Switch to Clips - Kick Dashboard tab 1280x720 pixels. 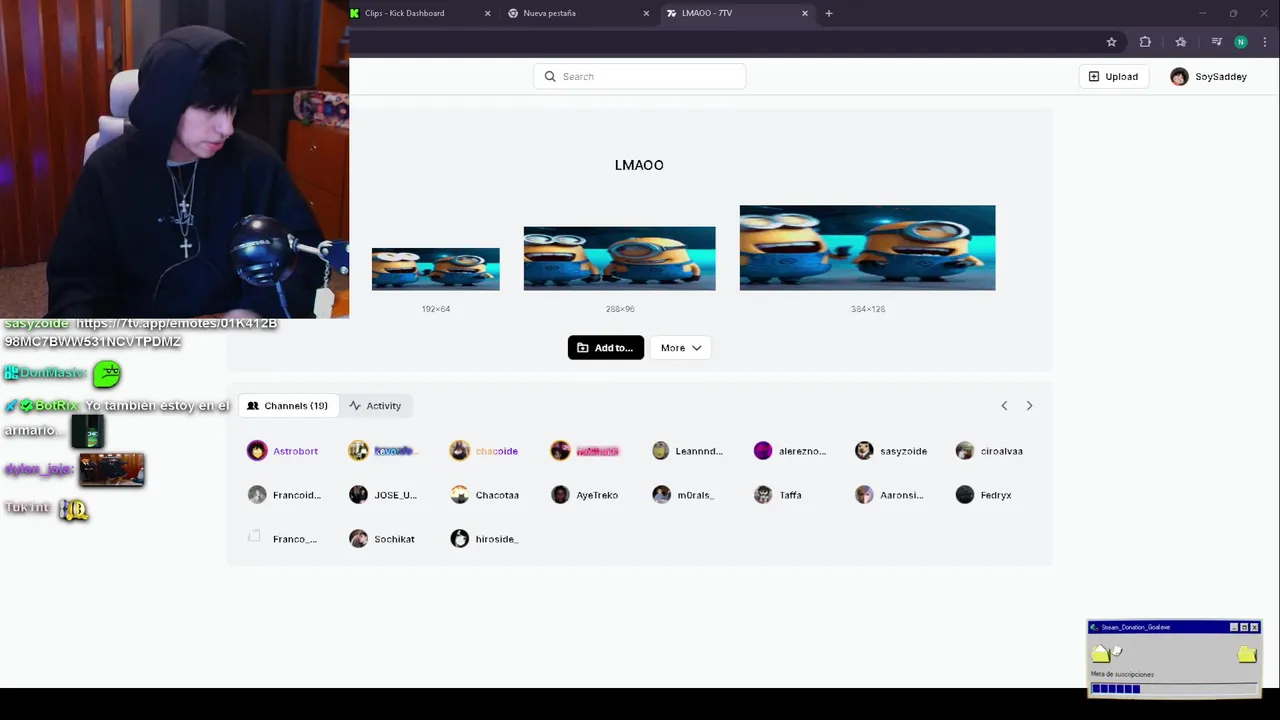click(420, 13)
